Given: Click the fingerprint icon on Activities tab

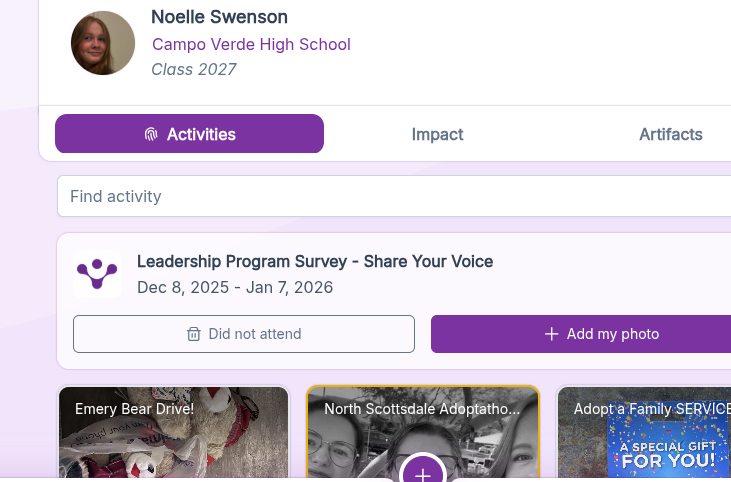Looking at the screenshot, I should 151,134.
